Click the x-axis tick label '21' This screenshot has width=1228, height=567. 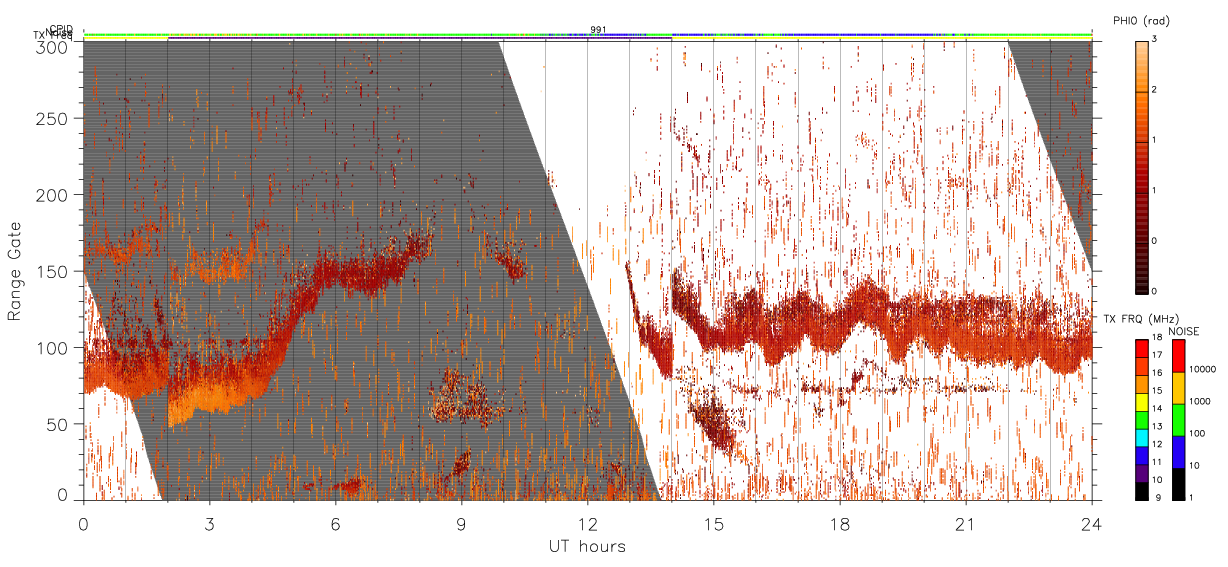pyautogui.click(x=965, y=523)
